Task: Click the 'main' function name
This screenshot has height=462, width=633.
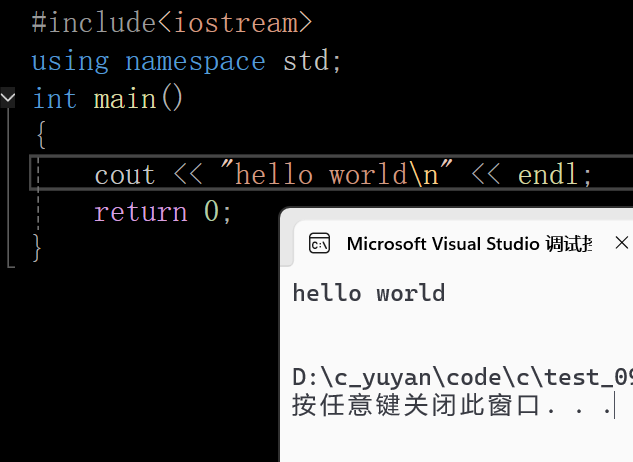Action: (x=125, y=99)
